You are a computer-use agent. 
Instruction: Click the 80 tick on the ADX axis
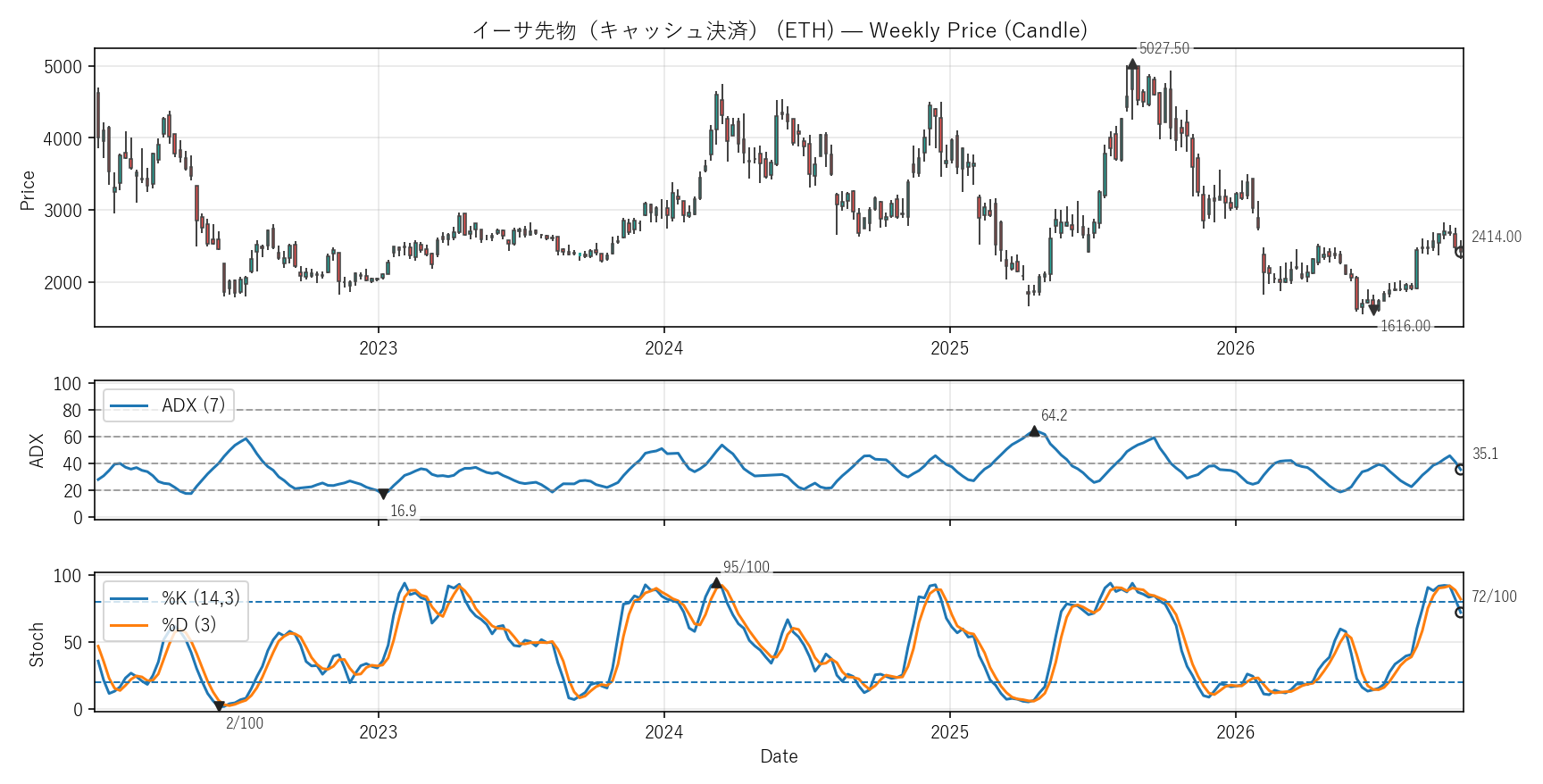(x=73, y=411)
